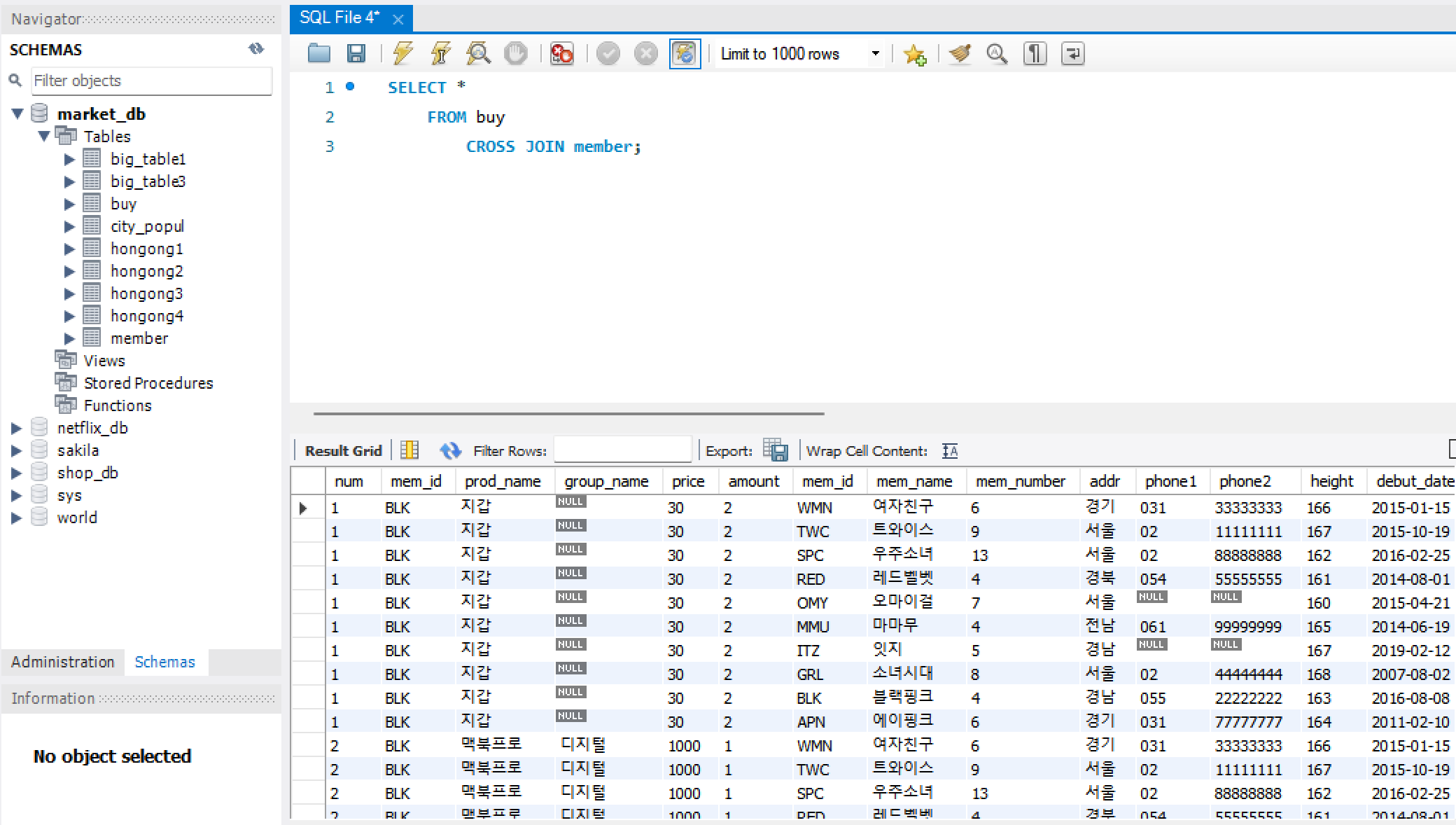Click the stop execution hand icon

point(516,53)
